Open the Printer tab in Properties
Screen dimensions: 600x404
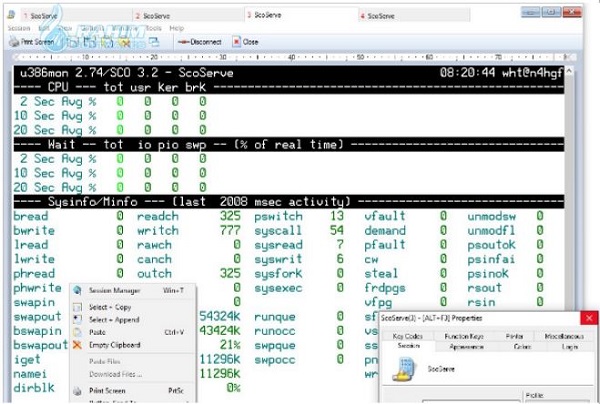514,336
